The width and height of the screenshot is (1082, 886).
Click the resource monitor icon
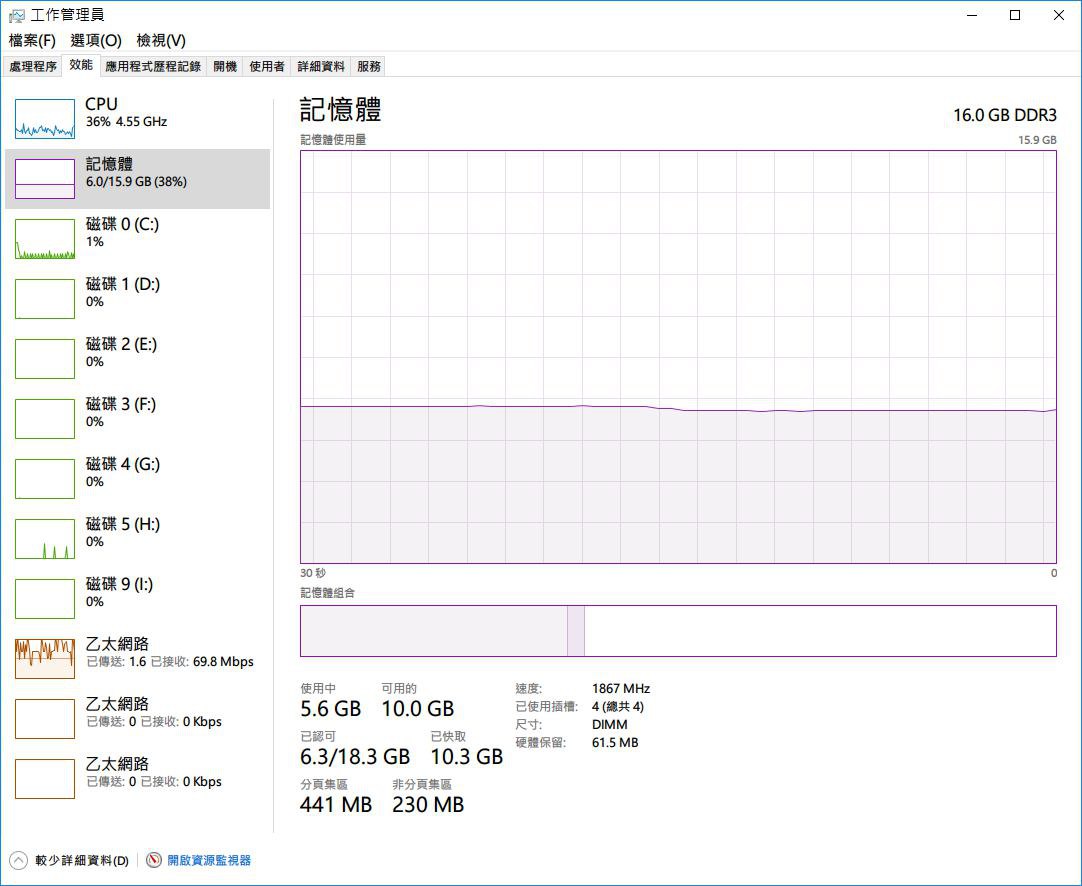coord(154,860)
